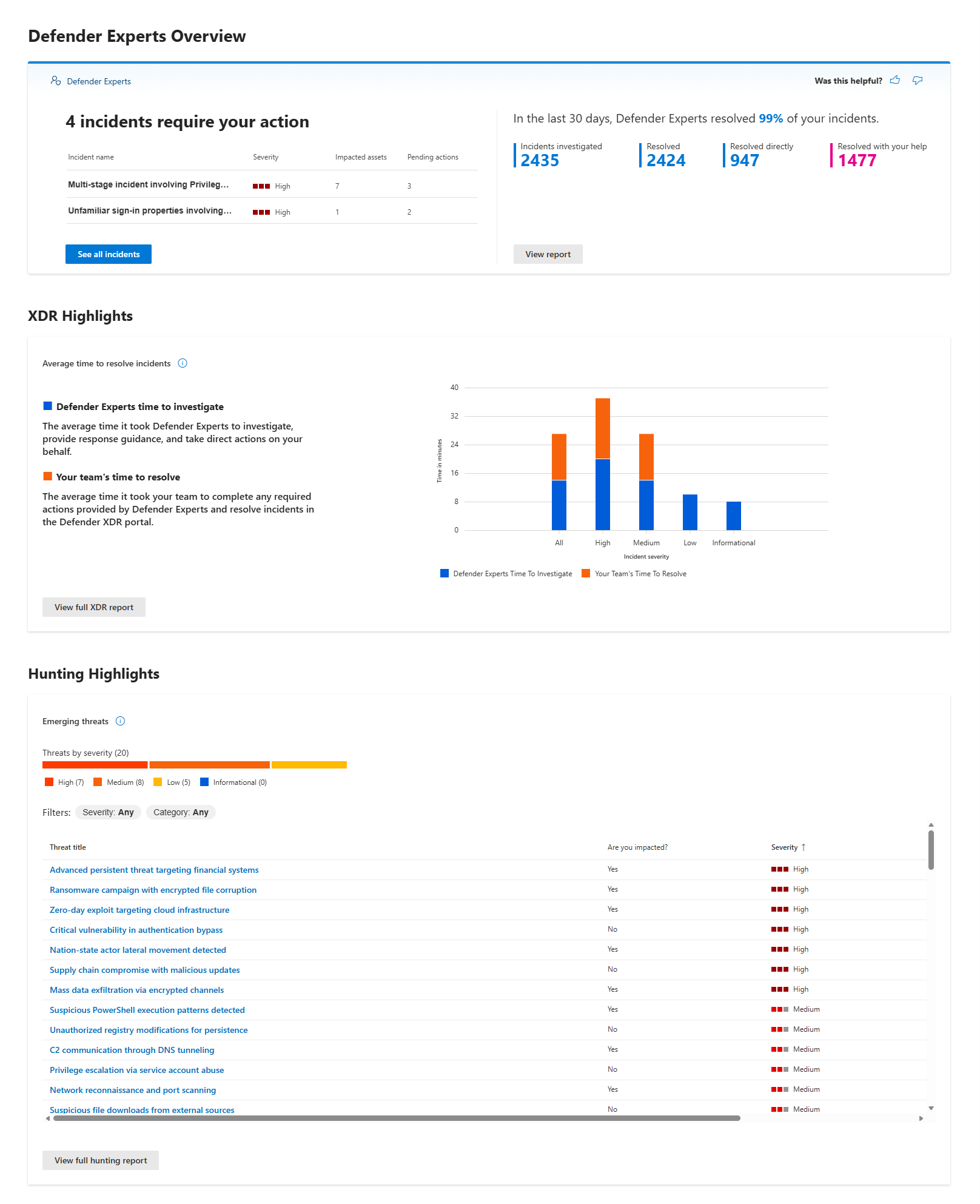Click the 99% resolved percentage
The height and width of the screenshot is (1204, 980).
tap(771, 119)
